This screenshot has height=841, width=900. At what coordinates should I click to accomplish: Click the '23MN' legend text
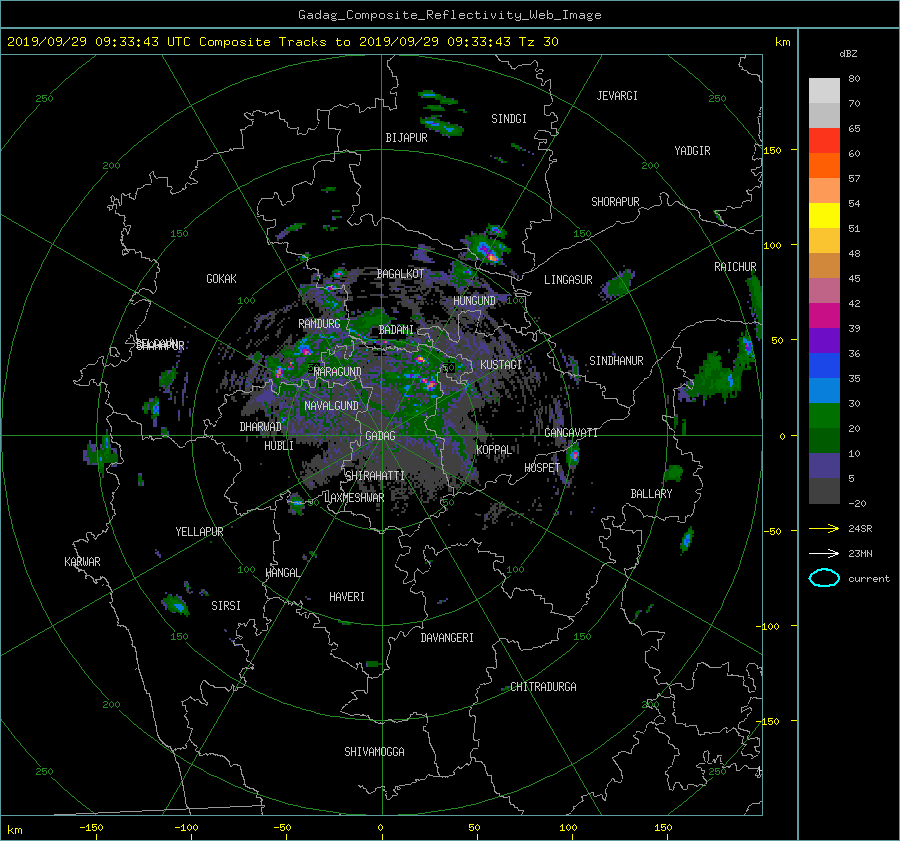tap(860, 553)
